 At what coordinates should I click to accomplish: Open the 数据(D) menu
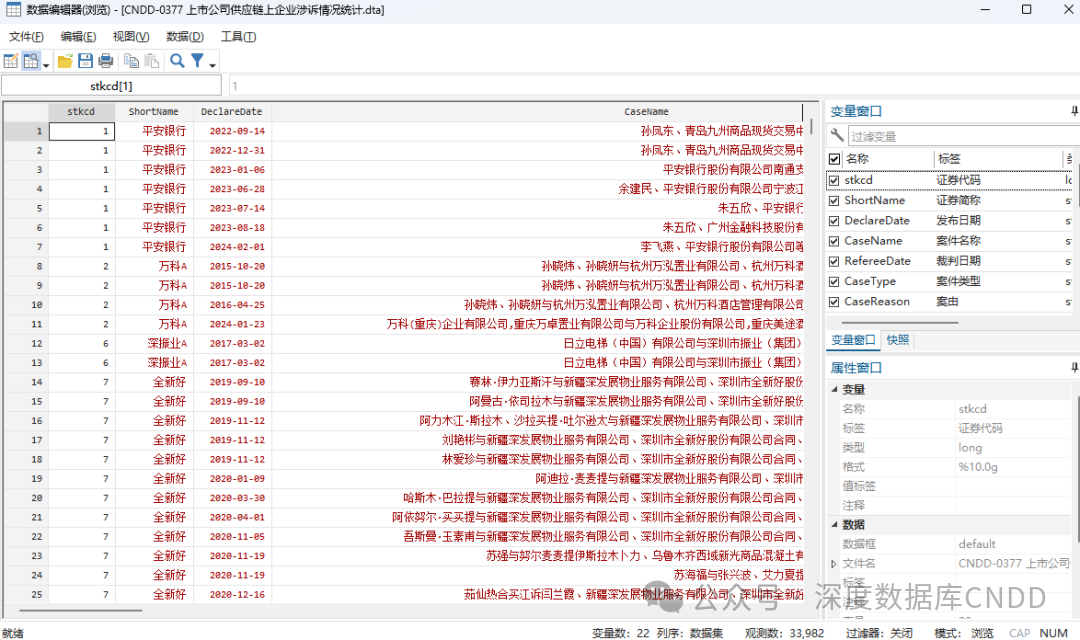(184, 37)
